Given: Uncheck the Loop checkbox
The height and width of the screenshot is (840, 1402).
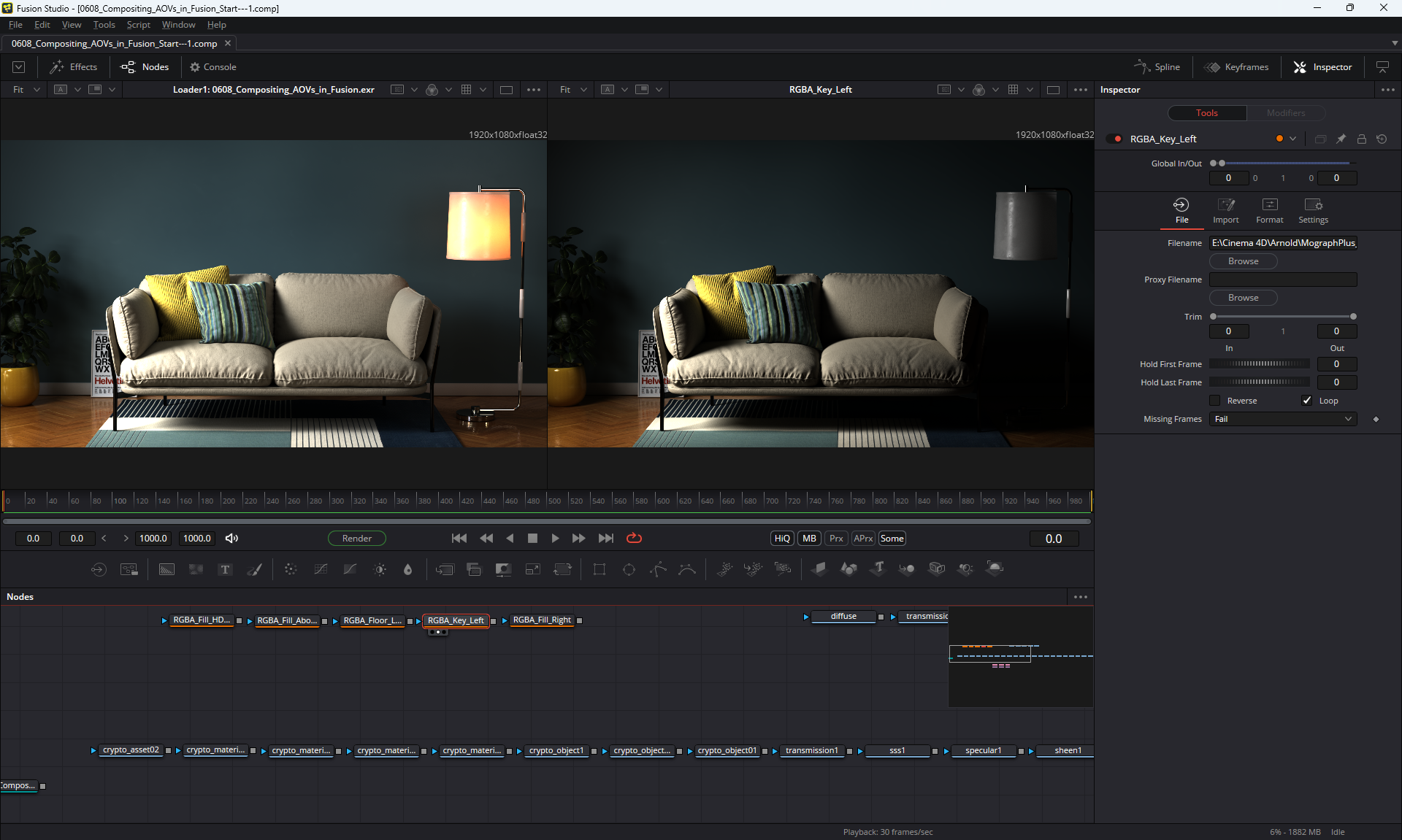Looking at the screenshot, I should click(x=1307, y=401).
